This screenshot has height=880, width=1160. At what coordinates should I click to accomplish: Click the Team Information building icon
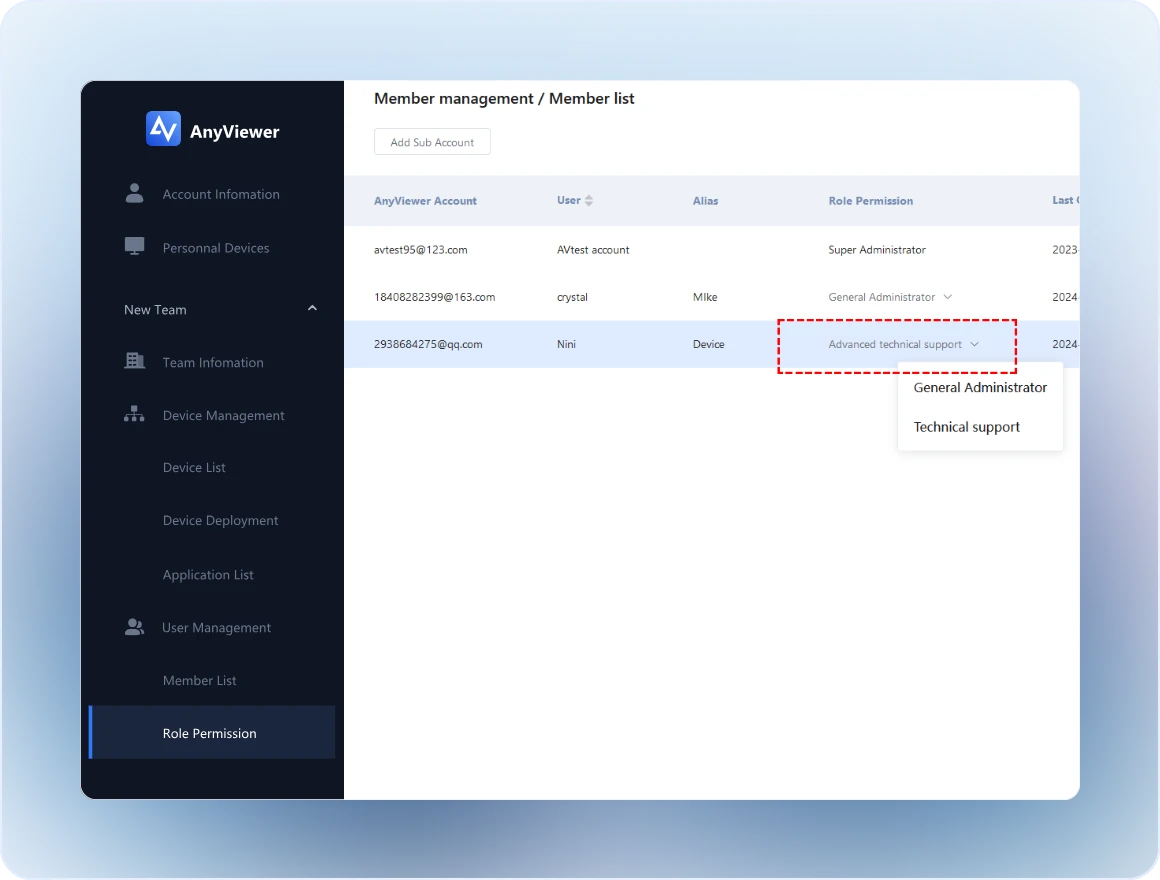coord(134,361)
